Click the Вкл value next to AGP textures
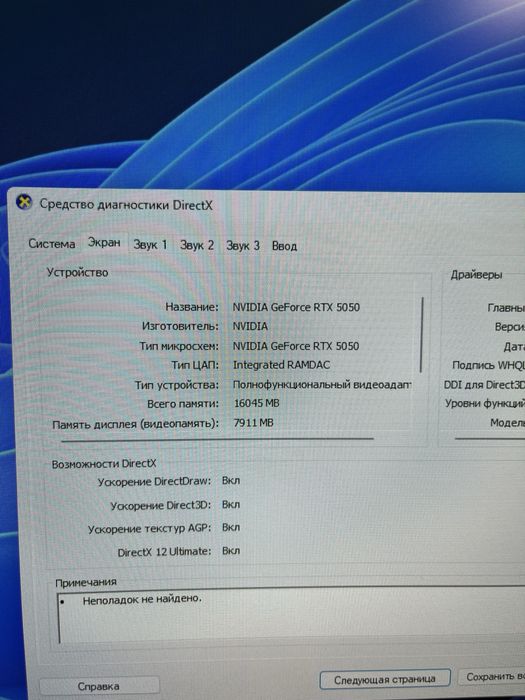Viewport: 525px width, 700px height. (231, 528)
